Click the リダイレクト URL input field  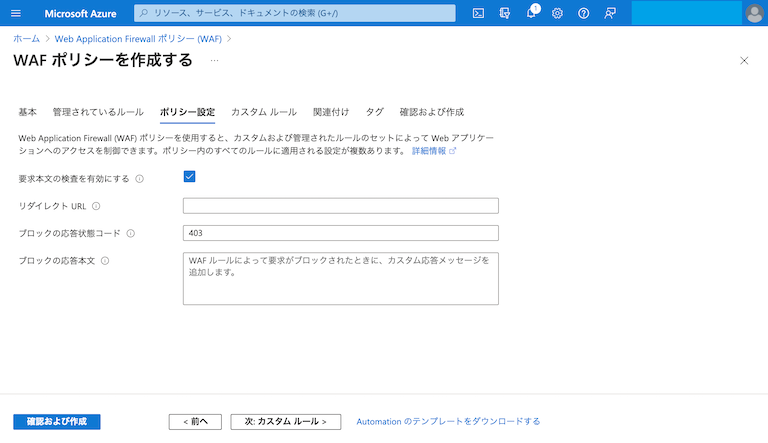coord(340,206)
